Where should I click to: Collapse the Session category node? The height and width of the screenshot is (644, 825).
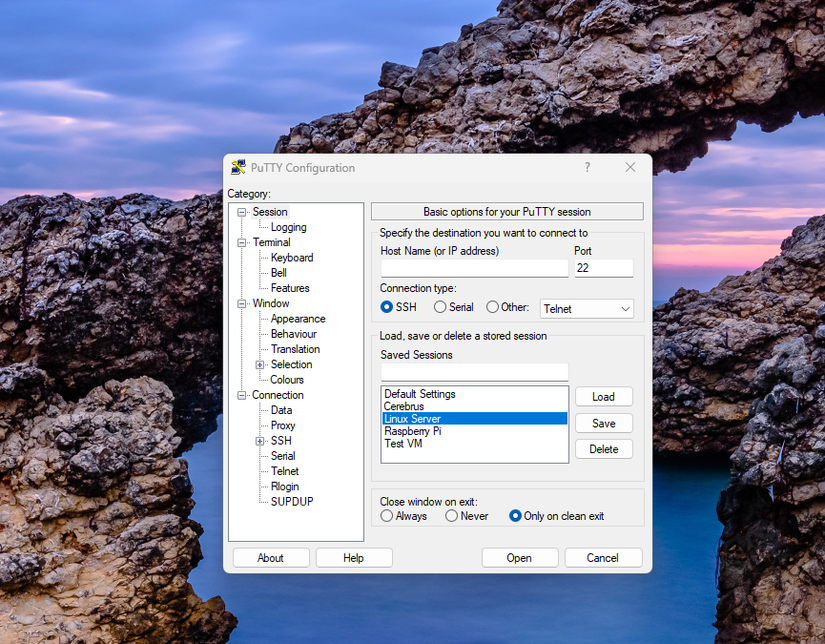[x=242, y=212]
